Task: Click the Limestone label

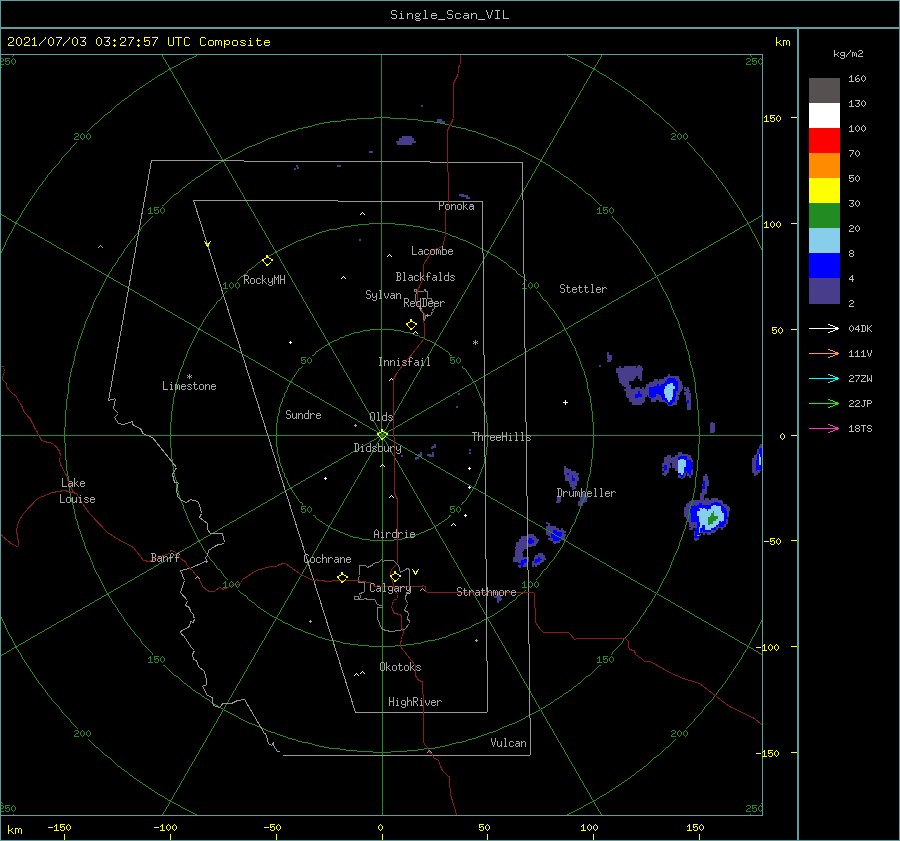Action: (189, 386)
